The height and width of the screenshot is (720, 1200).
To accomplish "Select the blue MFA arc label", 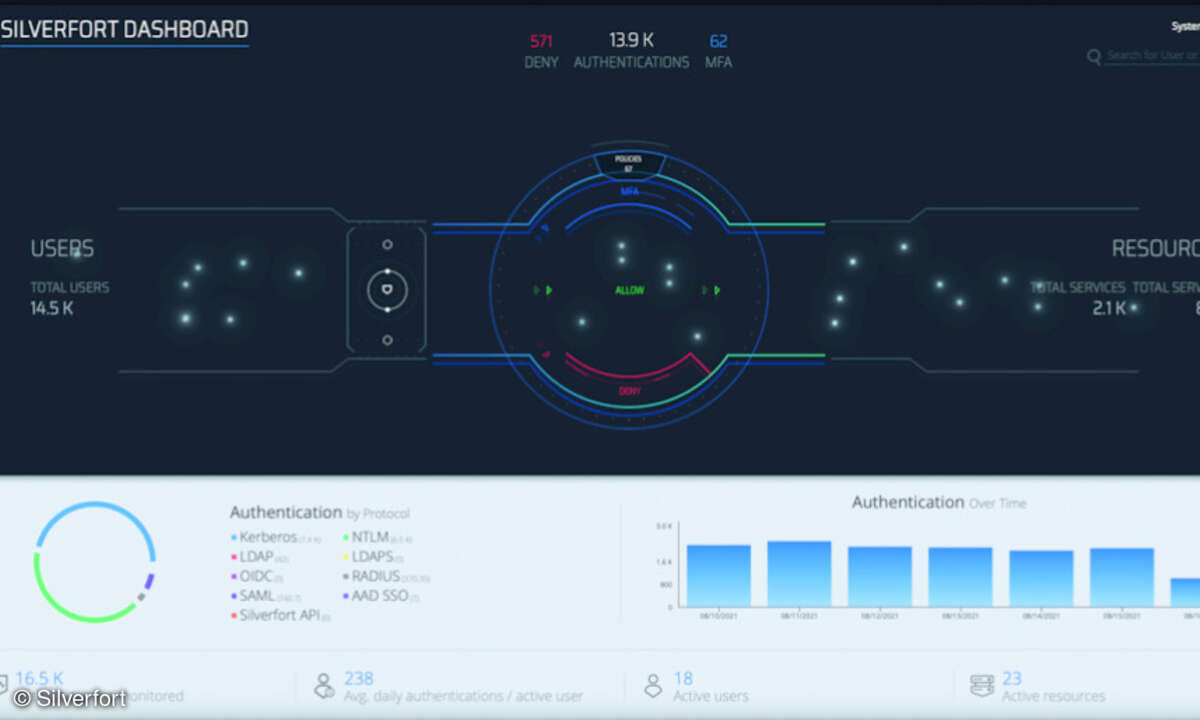I will (x=630, y=190).
